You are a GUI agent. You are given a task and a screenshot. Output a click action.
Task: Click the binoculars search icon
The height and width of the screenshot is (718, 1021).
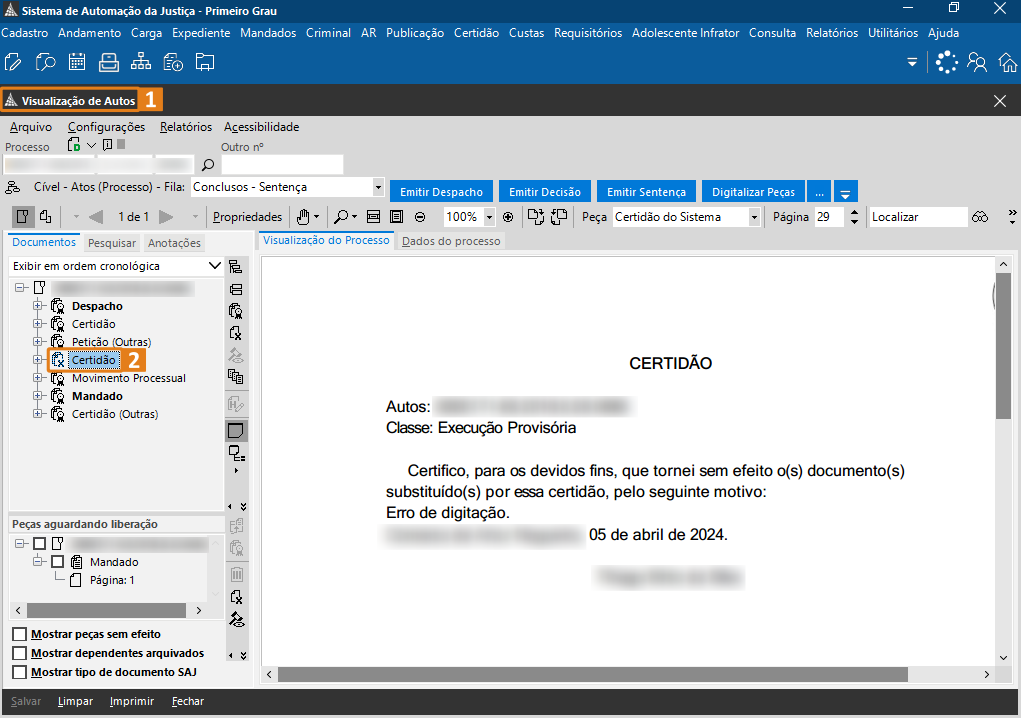coord(982,217)
